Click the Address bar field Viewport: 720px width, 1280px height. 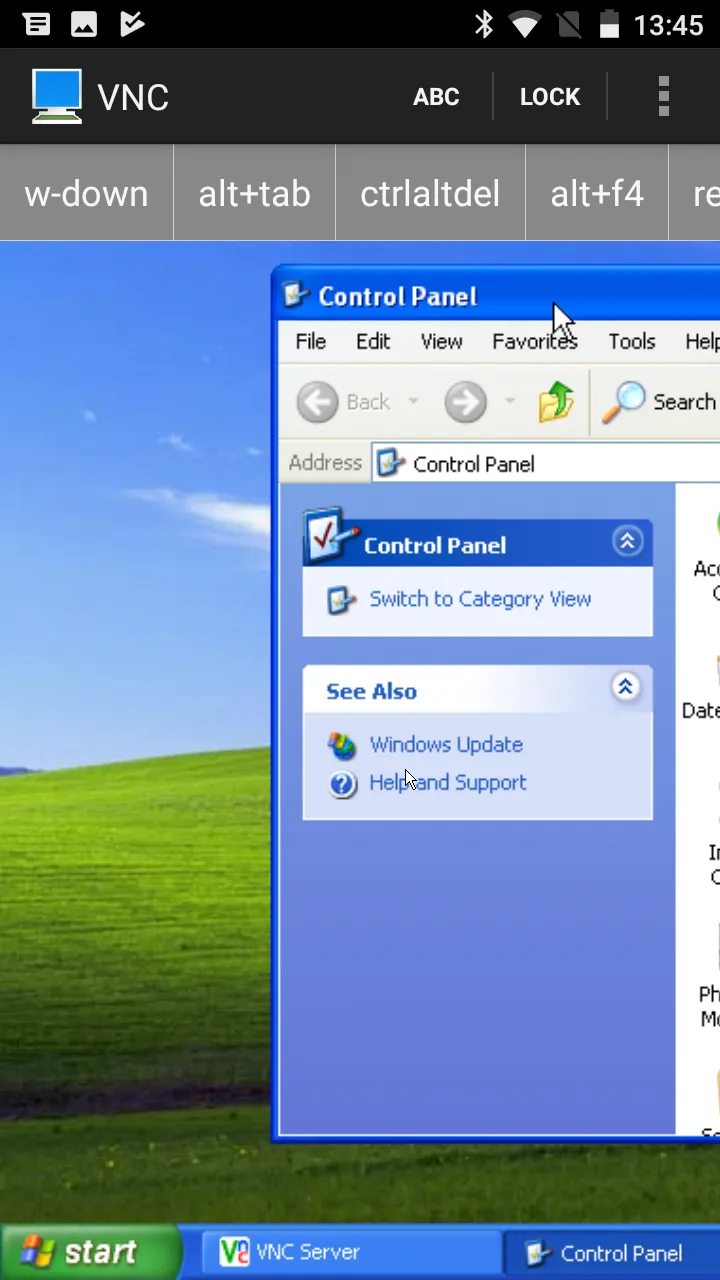546,464
